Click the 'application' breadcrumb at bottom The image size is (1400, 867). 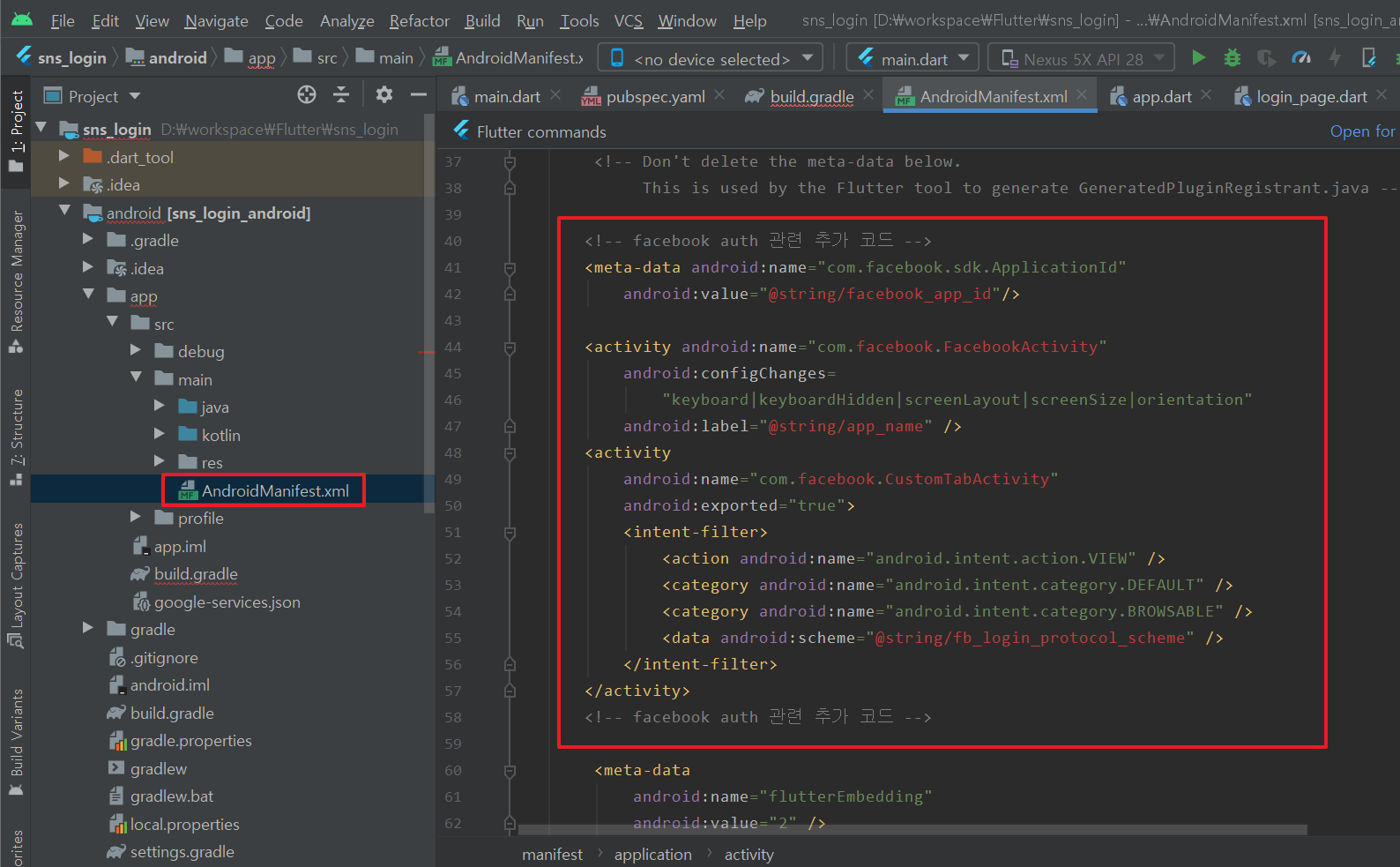click(652, 854)
